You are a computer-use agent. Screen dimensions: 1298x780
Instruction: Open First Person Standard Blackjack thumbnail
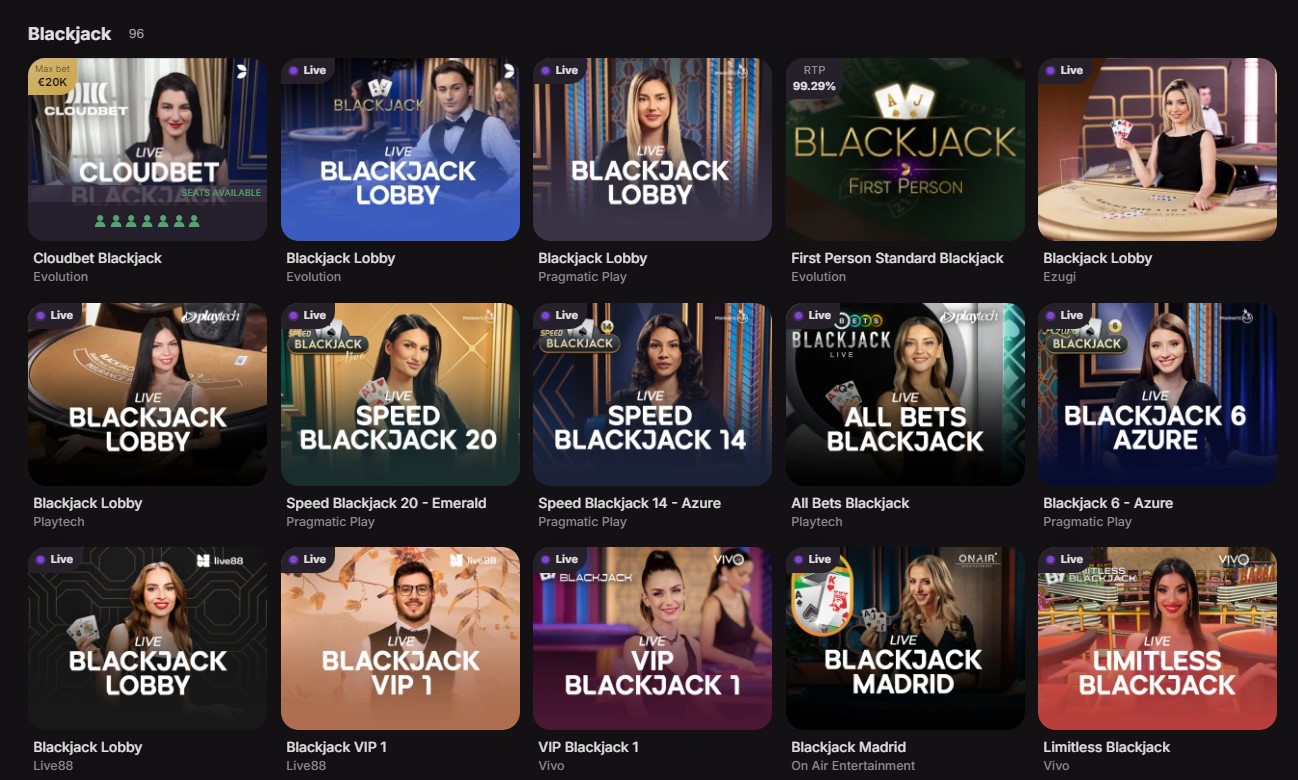click(x=905, y=149)
